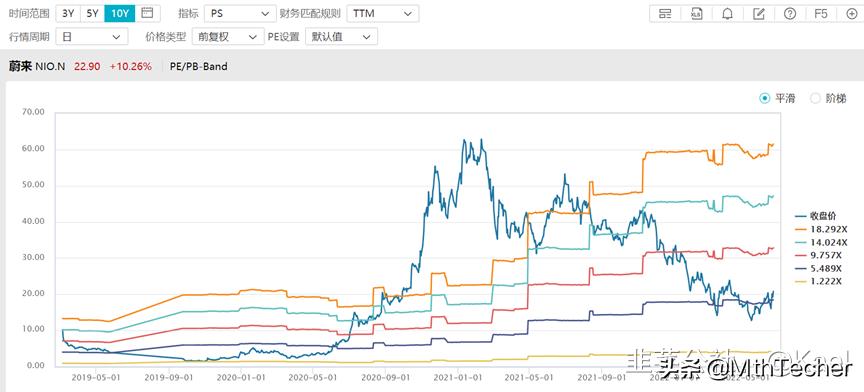Open the alert bell notification icon
The image size is (864, 392).
pos(728,14)
